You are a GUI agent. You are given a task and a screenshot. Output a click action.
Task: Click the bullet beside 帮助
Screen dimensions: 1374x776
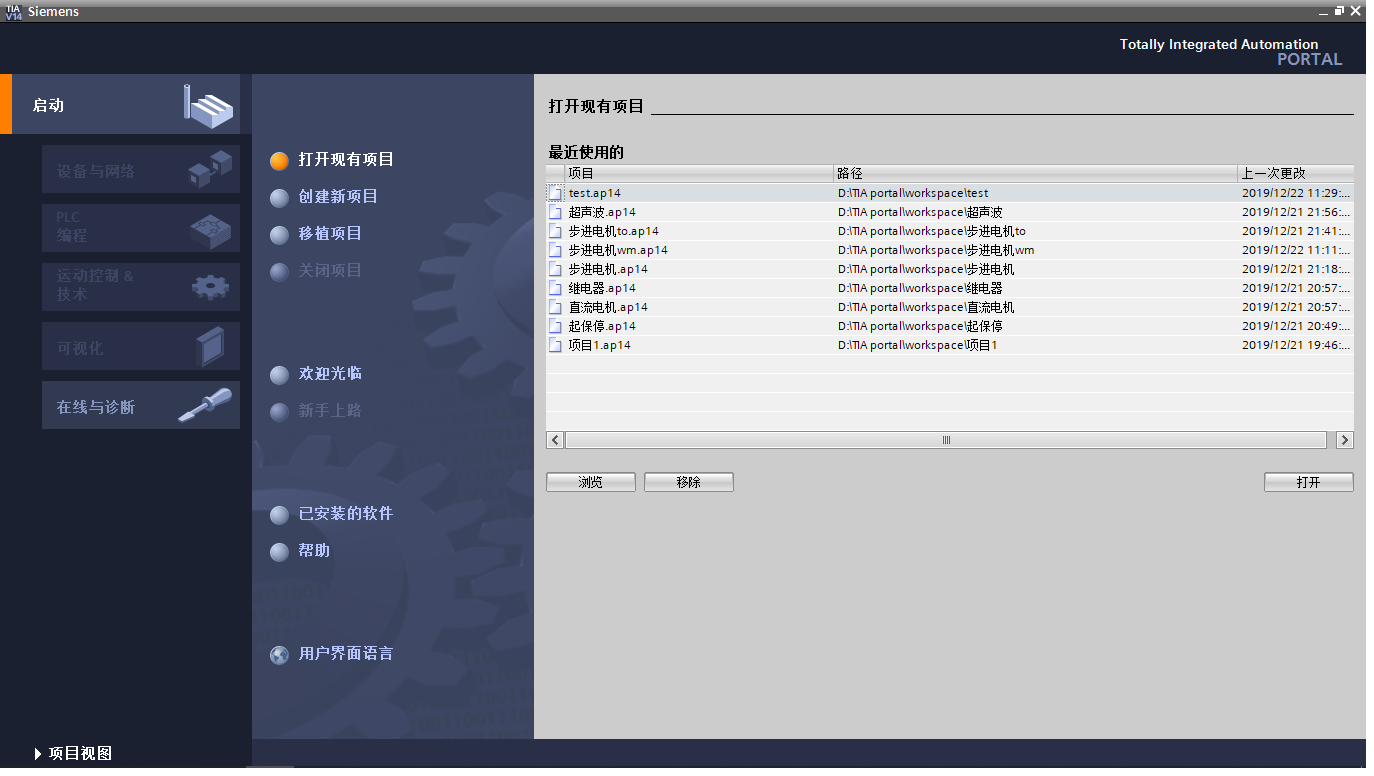(x=280, y=552)
